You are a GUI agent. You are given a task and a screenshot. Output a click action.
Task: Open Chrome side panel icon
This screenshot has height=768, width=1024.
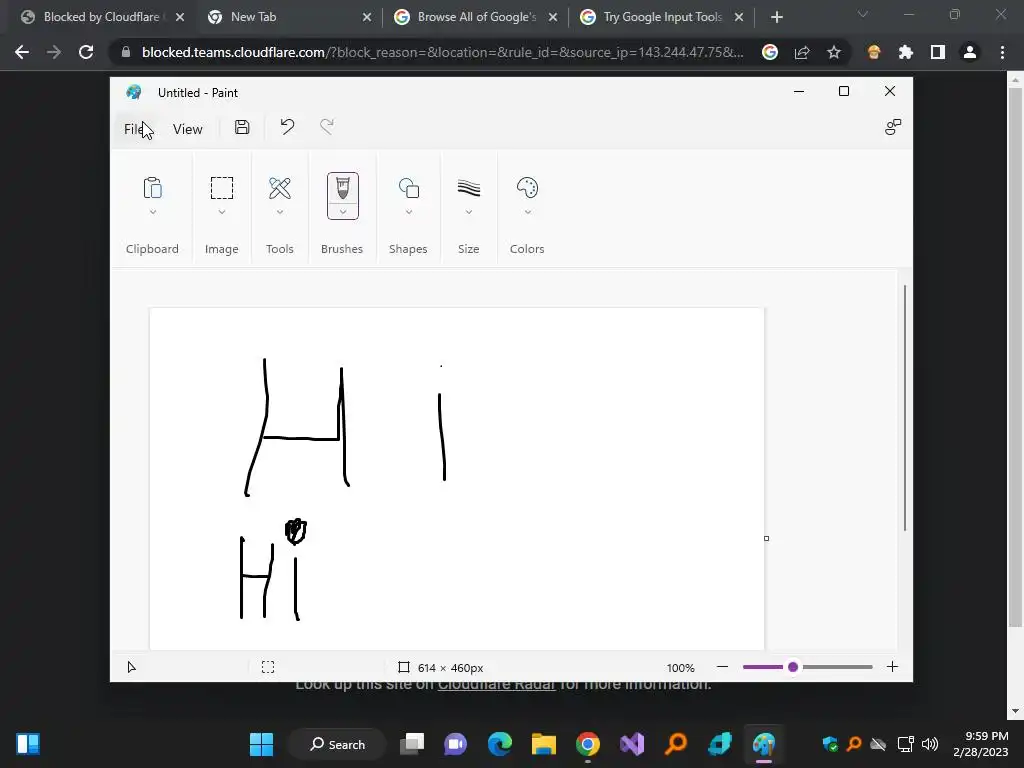point(938,52)
